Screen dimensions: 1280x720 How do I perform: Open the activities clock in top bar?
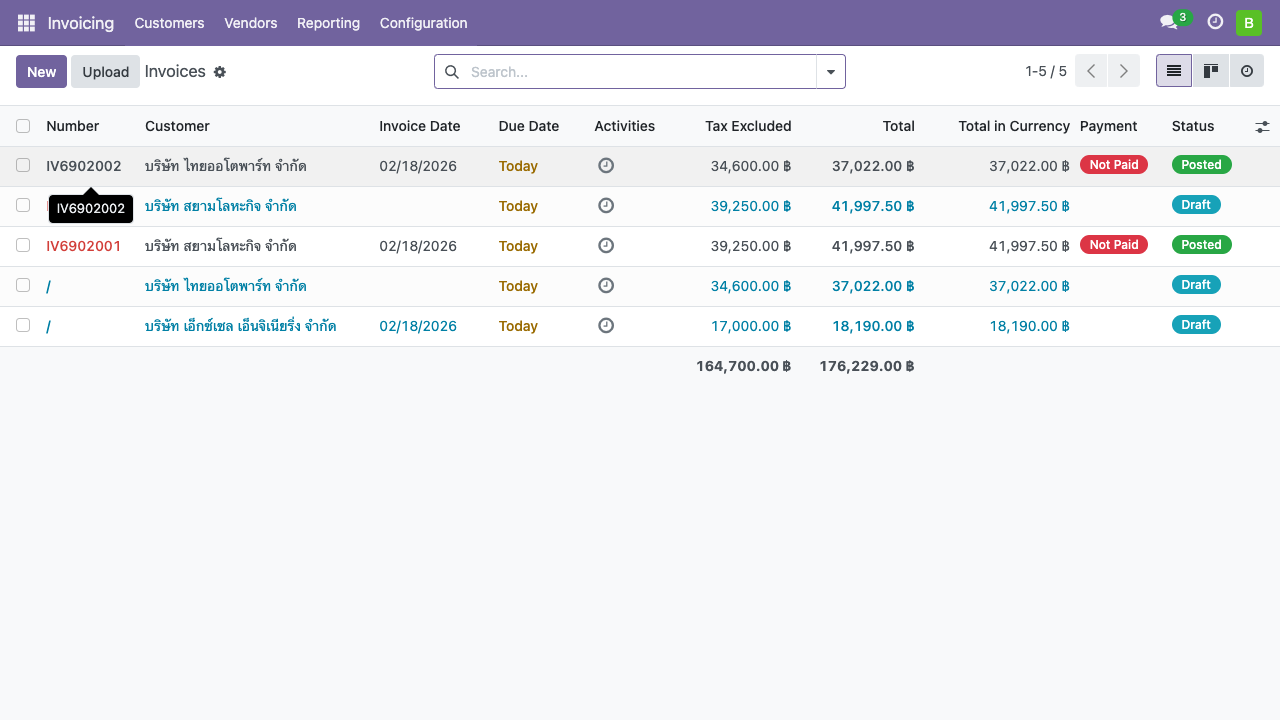pyautogui.click(x=1215, y=22)
